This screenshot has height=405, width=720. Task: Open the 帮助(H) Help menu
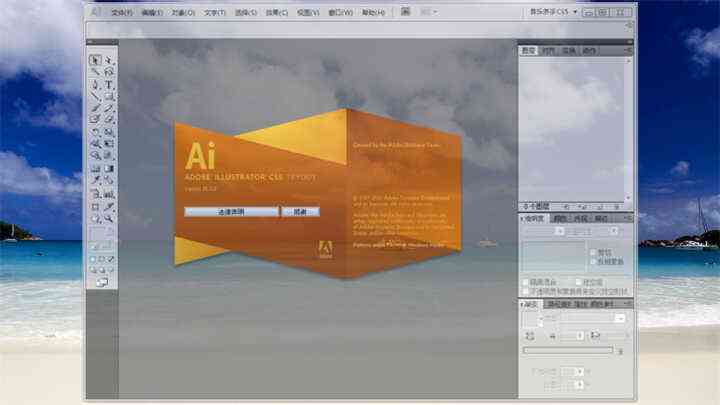(373, 12)
